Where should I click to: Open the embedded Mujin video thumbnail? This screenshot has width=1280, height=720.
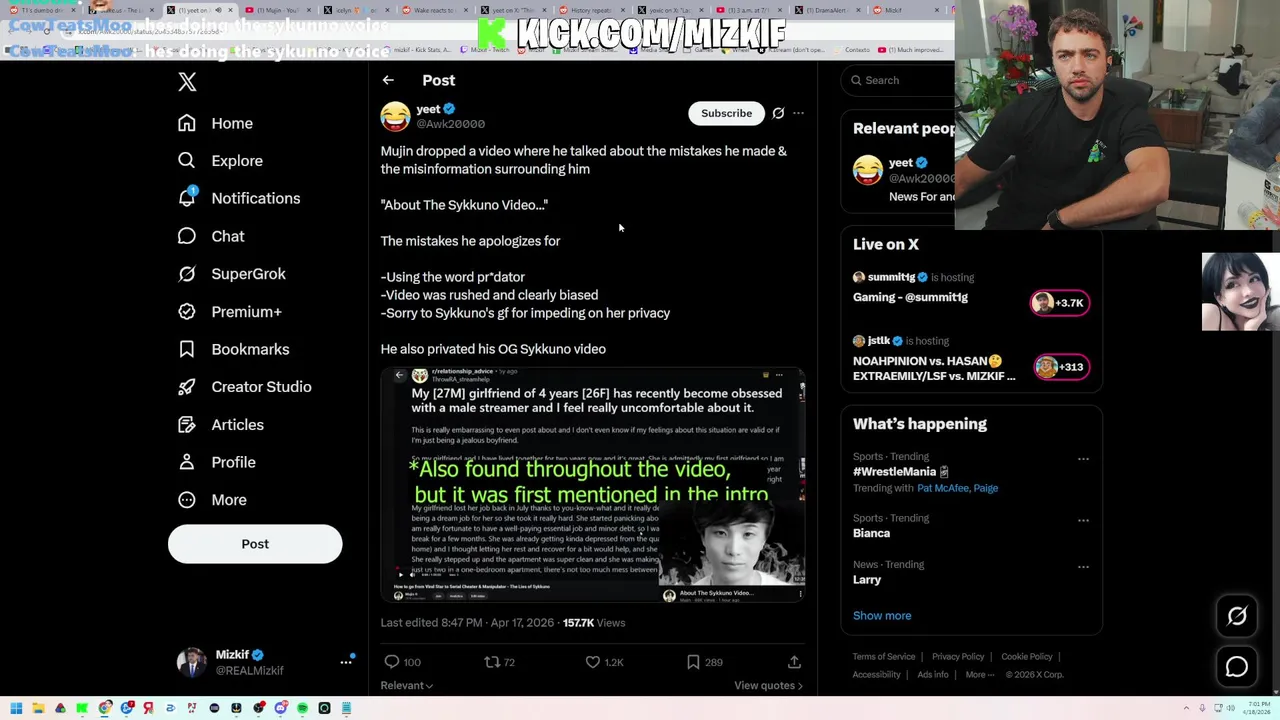click(593, 485)
